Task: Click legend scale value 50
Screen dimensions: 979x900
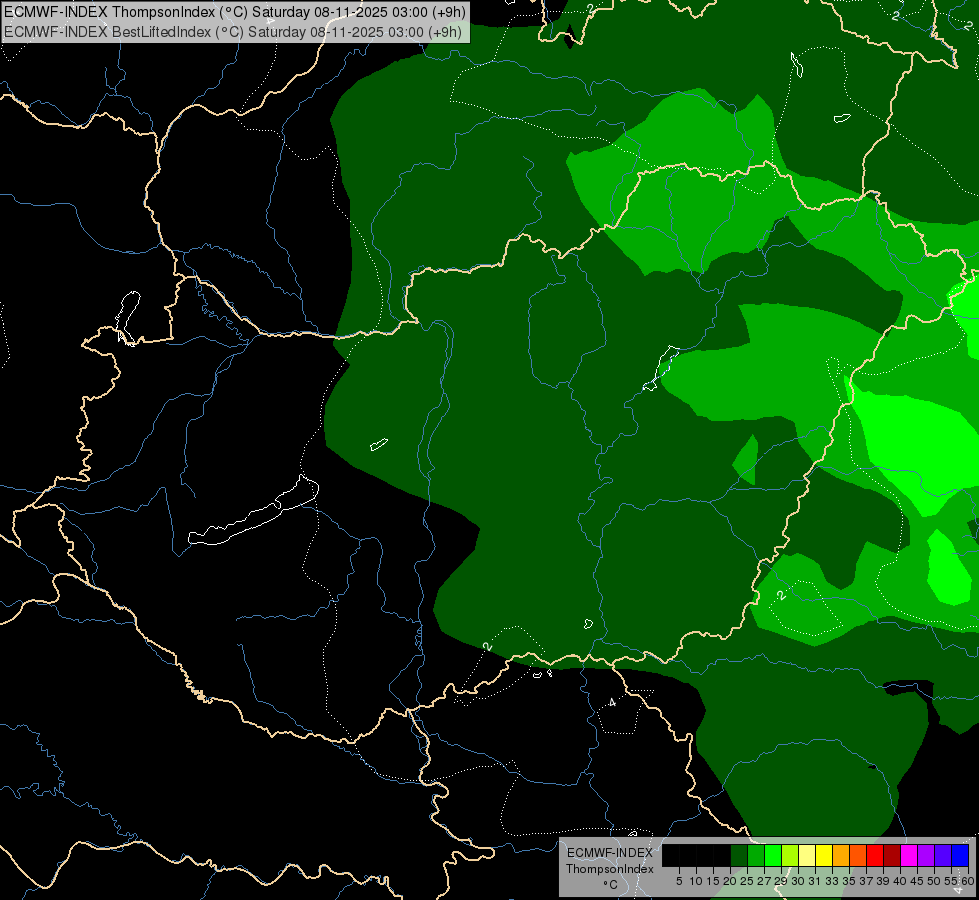Action: (x=934, y=881)
